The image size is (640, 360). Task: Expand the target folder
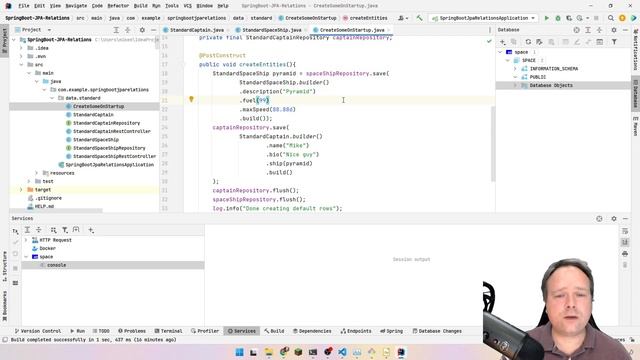click(x=21, y=190)
